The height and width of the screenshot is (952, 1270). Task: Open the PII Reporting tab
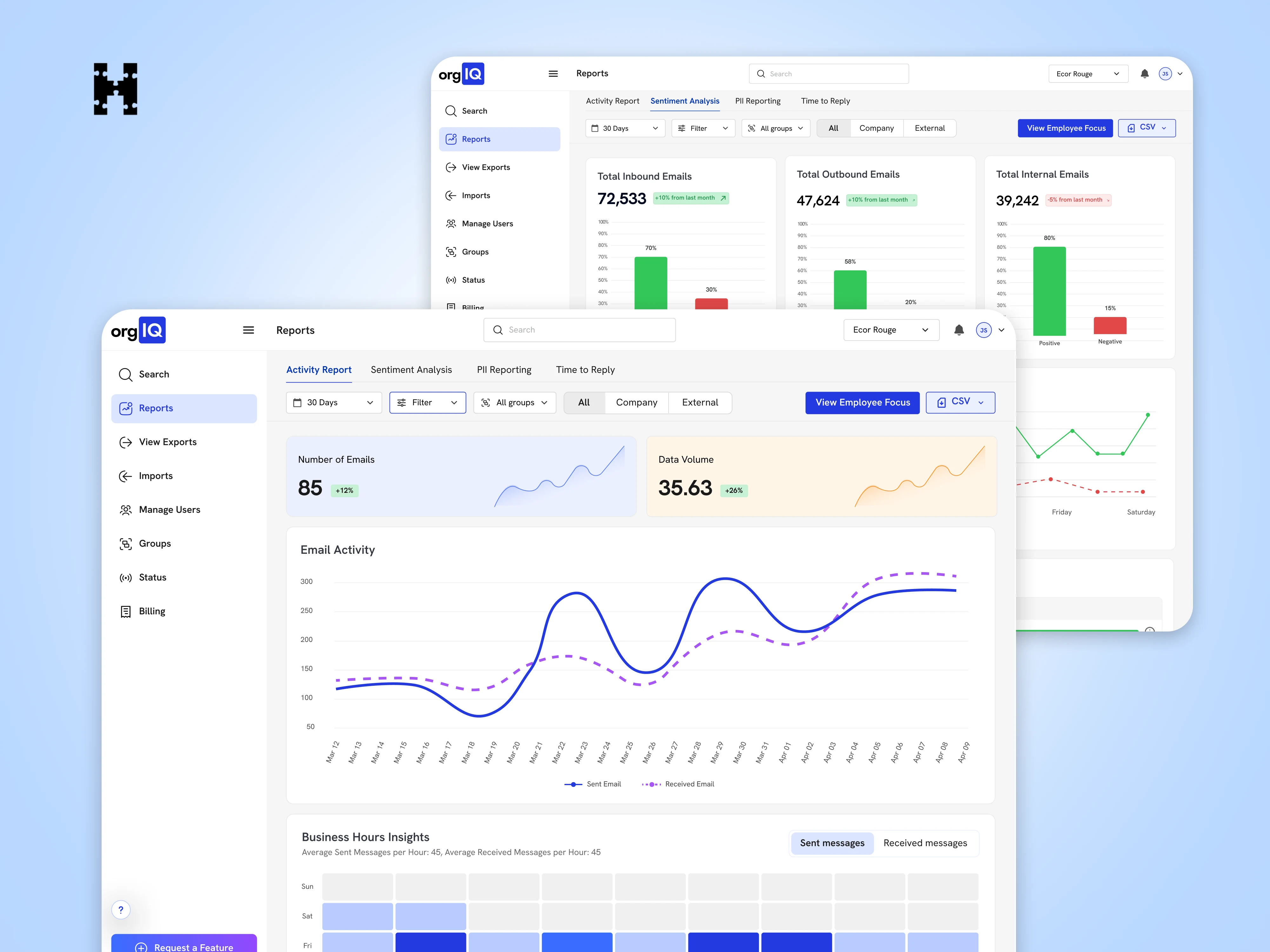click(504, 370)
